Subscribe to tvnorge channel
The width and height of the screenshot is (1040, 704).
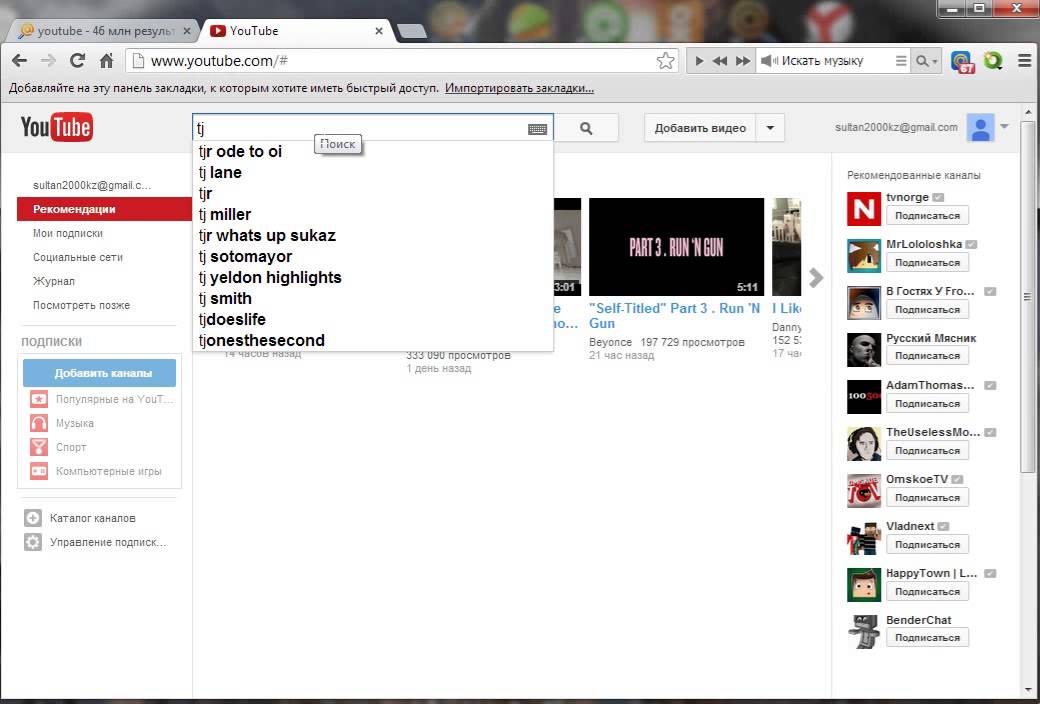[x=927, y=216]
